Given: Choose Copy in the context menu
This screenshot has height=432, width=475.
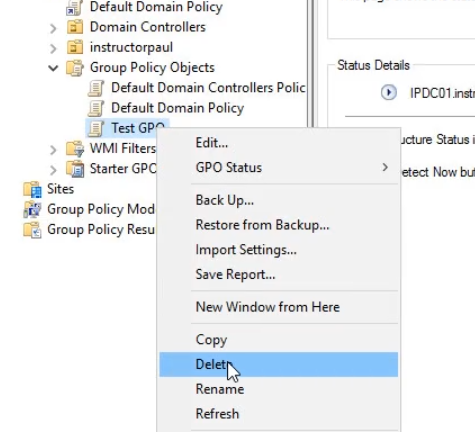Looking at the screenshot, I should pos(278,340).
